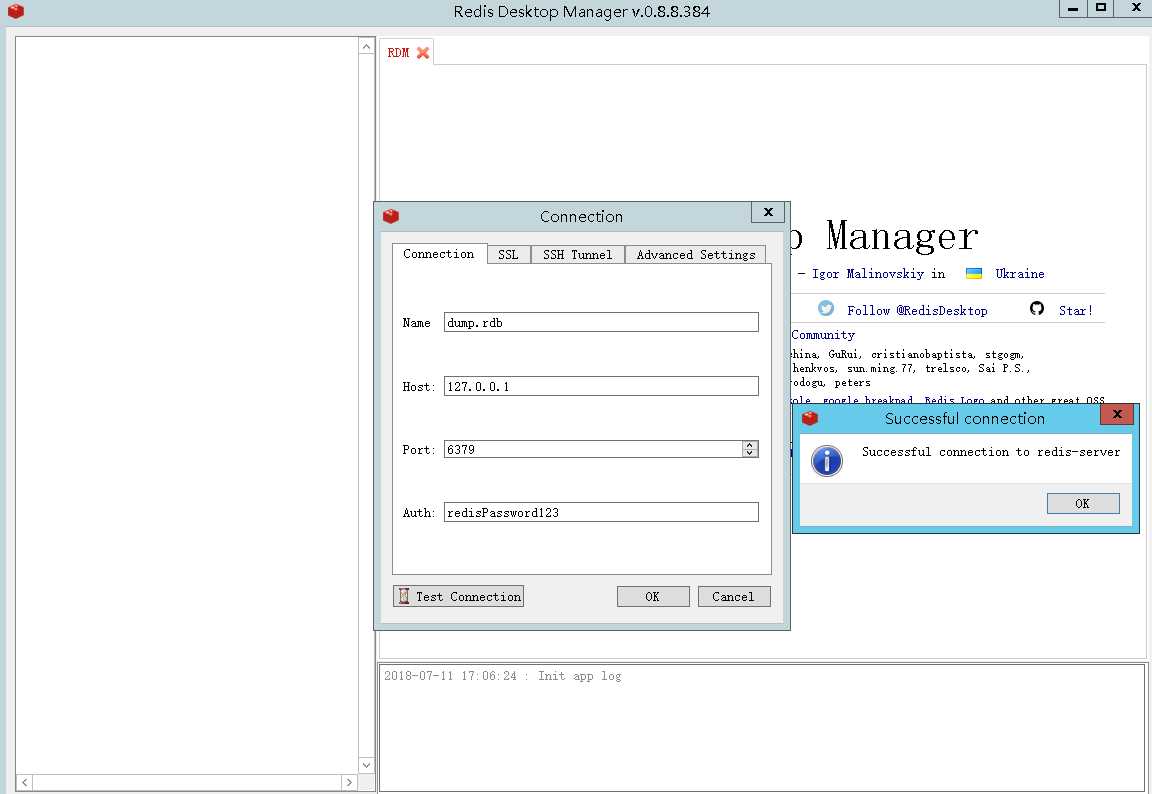Click the Host input field
This screenshot has height=794, width=1152.
pos(601,386)
